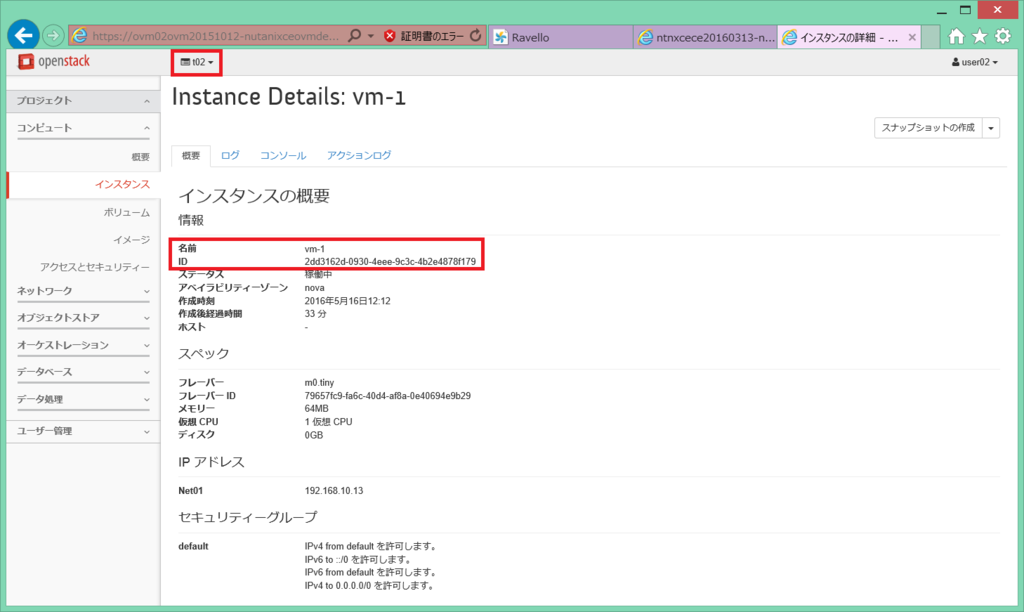The height and width of the screenshot is (612, 1024).
Task: Switch to the ntnxcece20160313 browser tab
Action: pyautogui.click(x=705, y=37)
